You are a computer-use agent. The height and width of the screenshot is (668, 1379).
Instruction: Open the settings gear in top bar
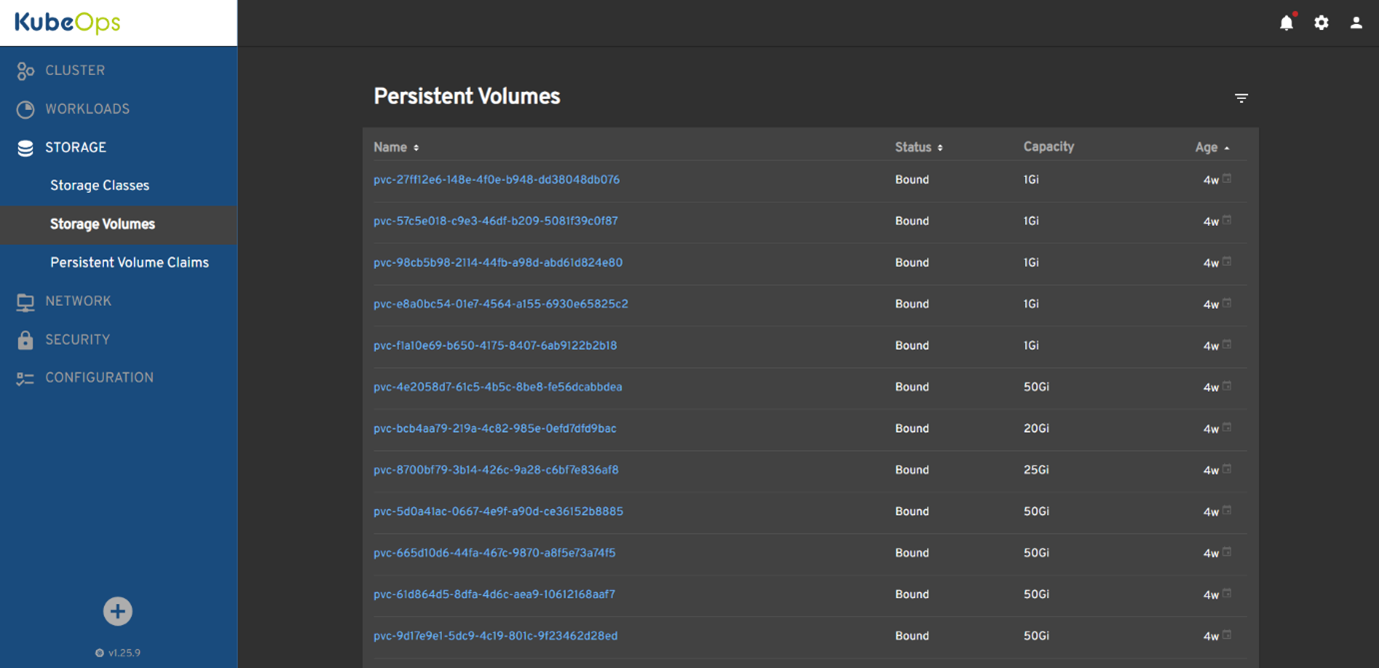tap(1321, 22)
